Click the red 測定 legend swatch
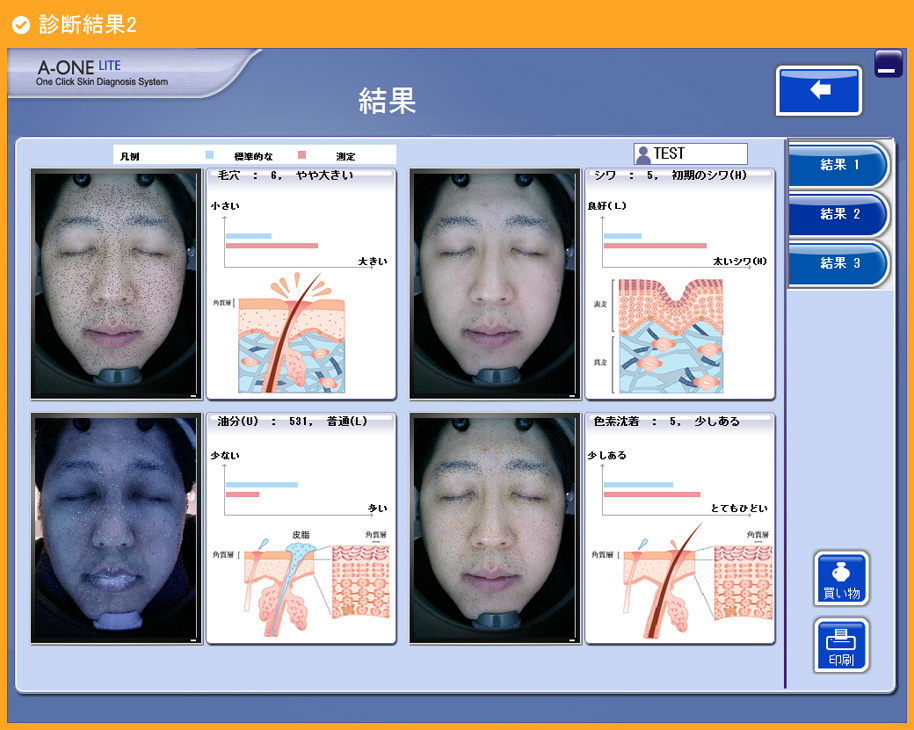The image size is (914, 730). pos(301,156)
